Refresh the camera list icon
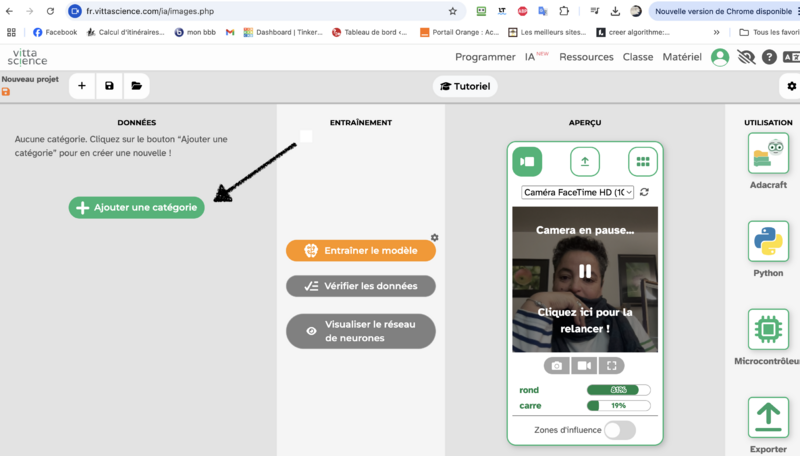This screenshot has height=456, width=800. 645,192
